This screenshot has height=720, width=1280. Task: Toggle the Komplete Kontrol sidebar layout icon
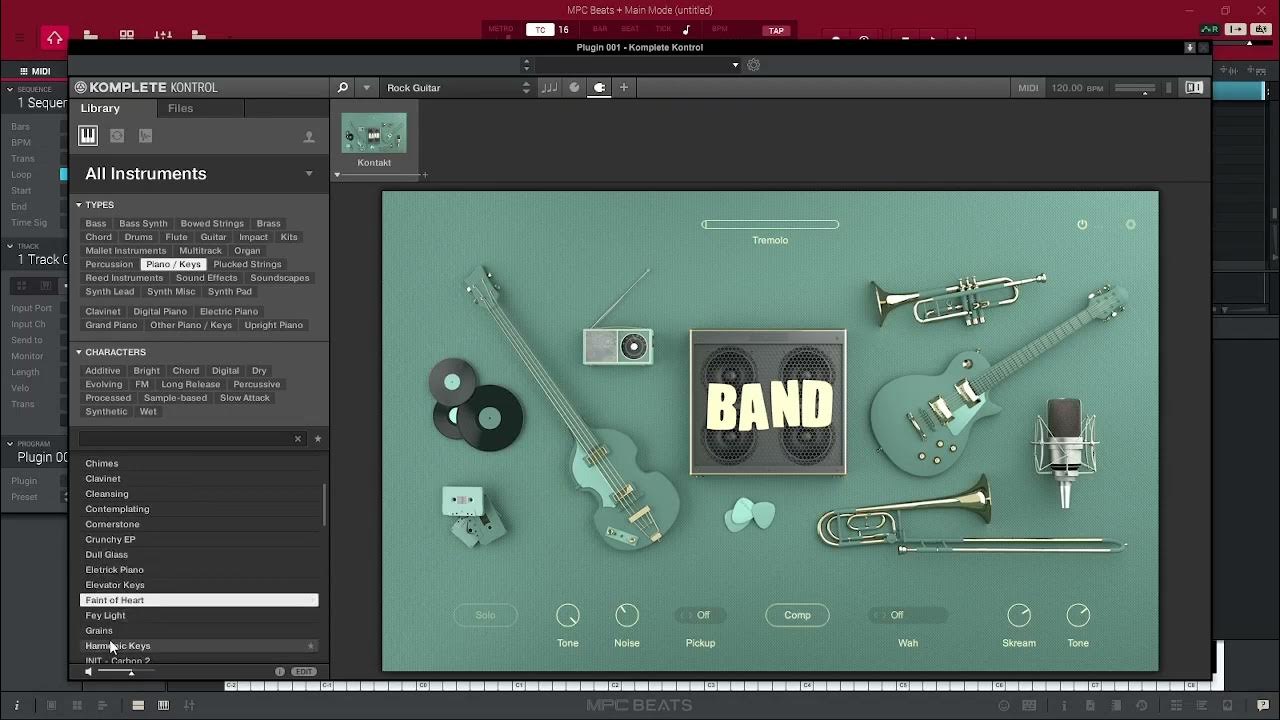pyautogui.click(x=1194, y=88)
